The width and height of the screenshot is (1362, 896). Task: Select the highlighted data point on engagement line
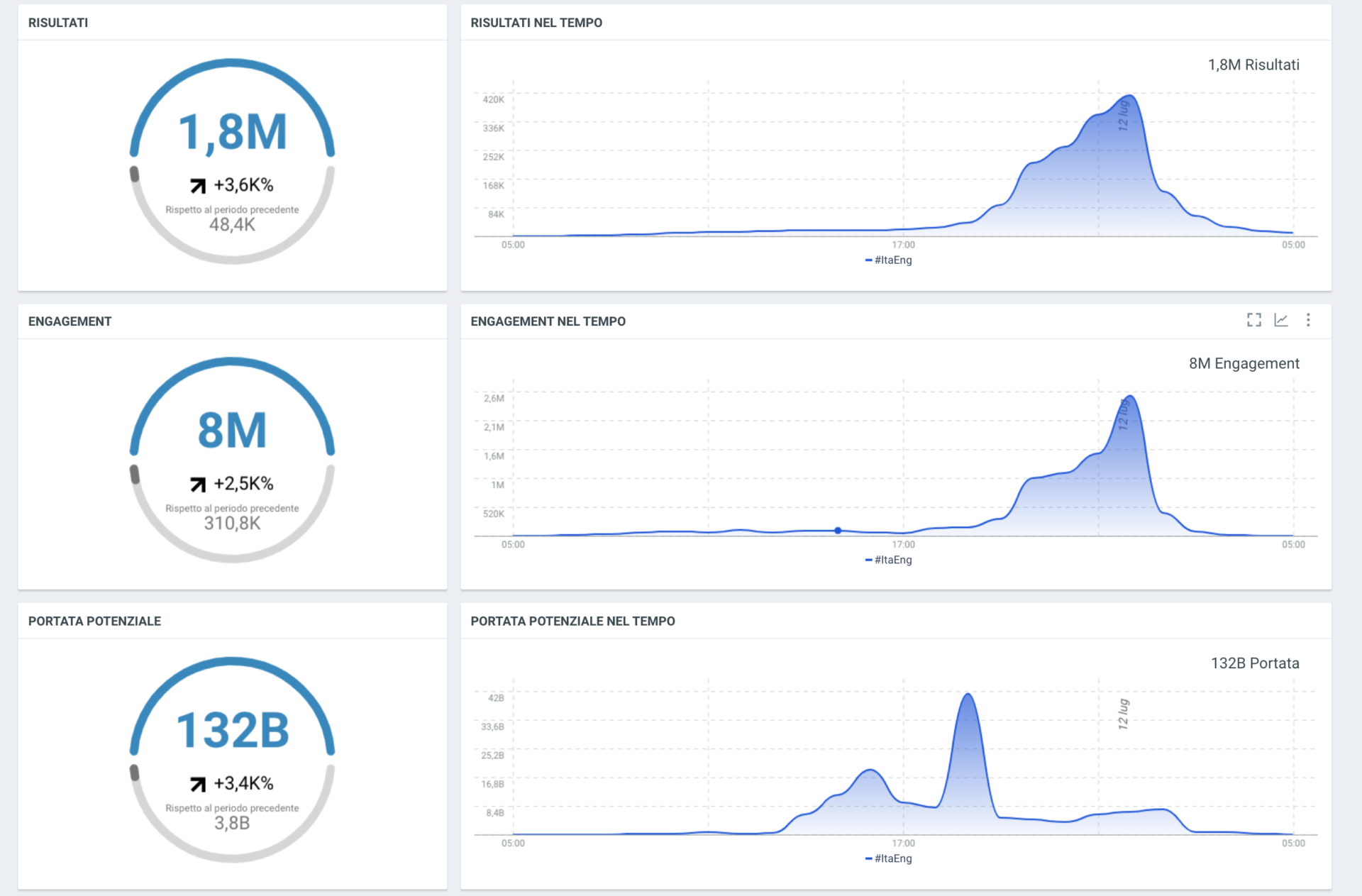[838, 531]
